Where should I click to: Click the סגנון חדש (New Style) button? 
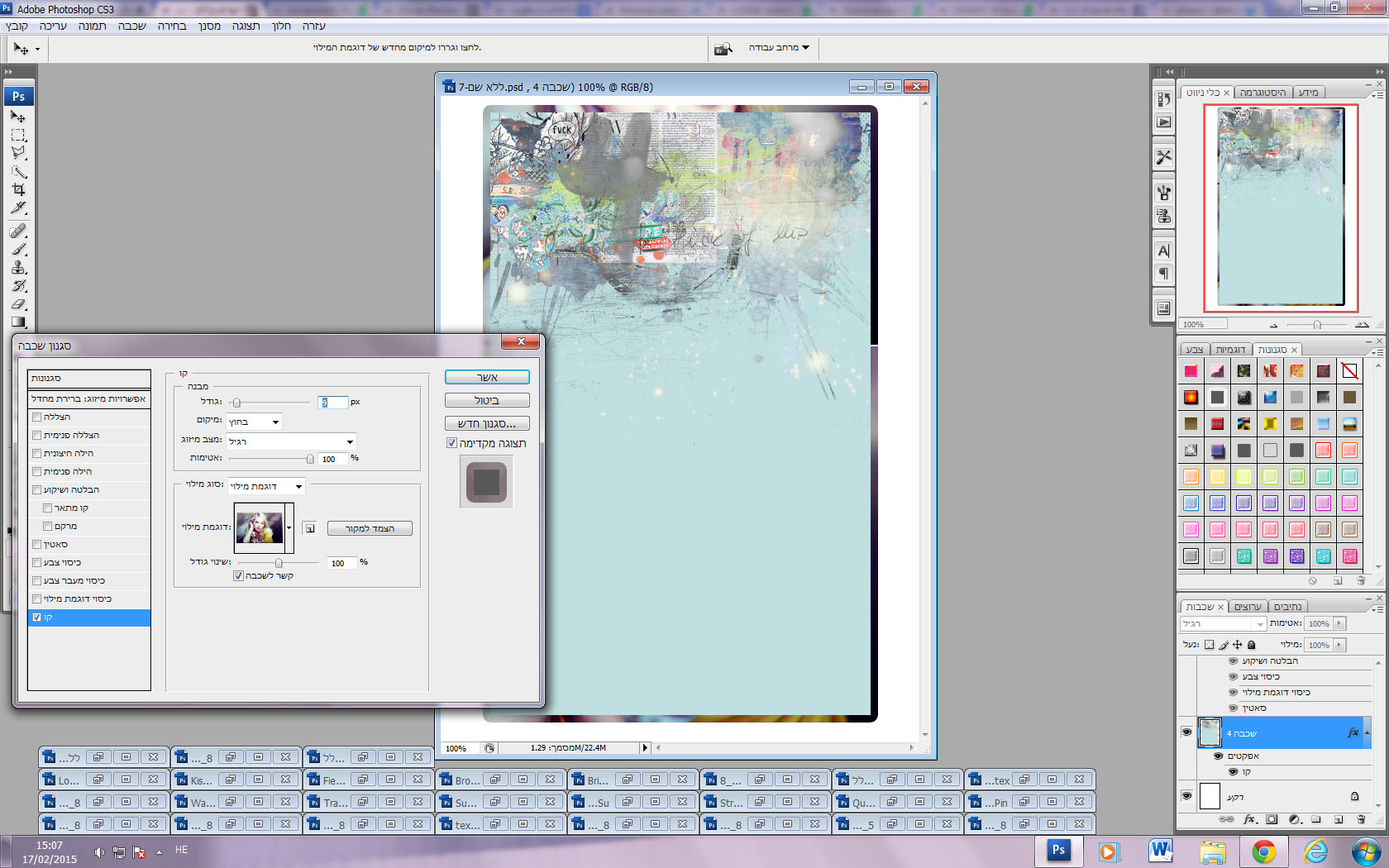click(487, 423)
